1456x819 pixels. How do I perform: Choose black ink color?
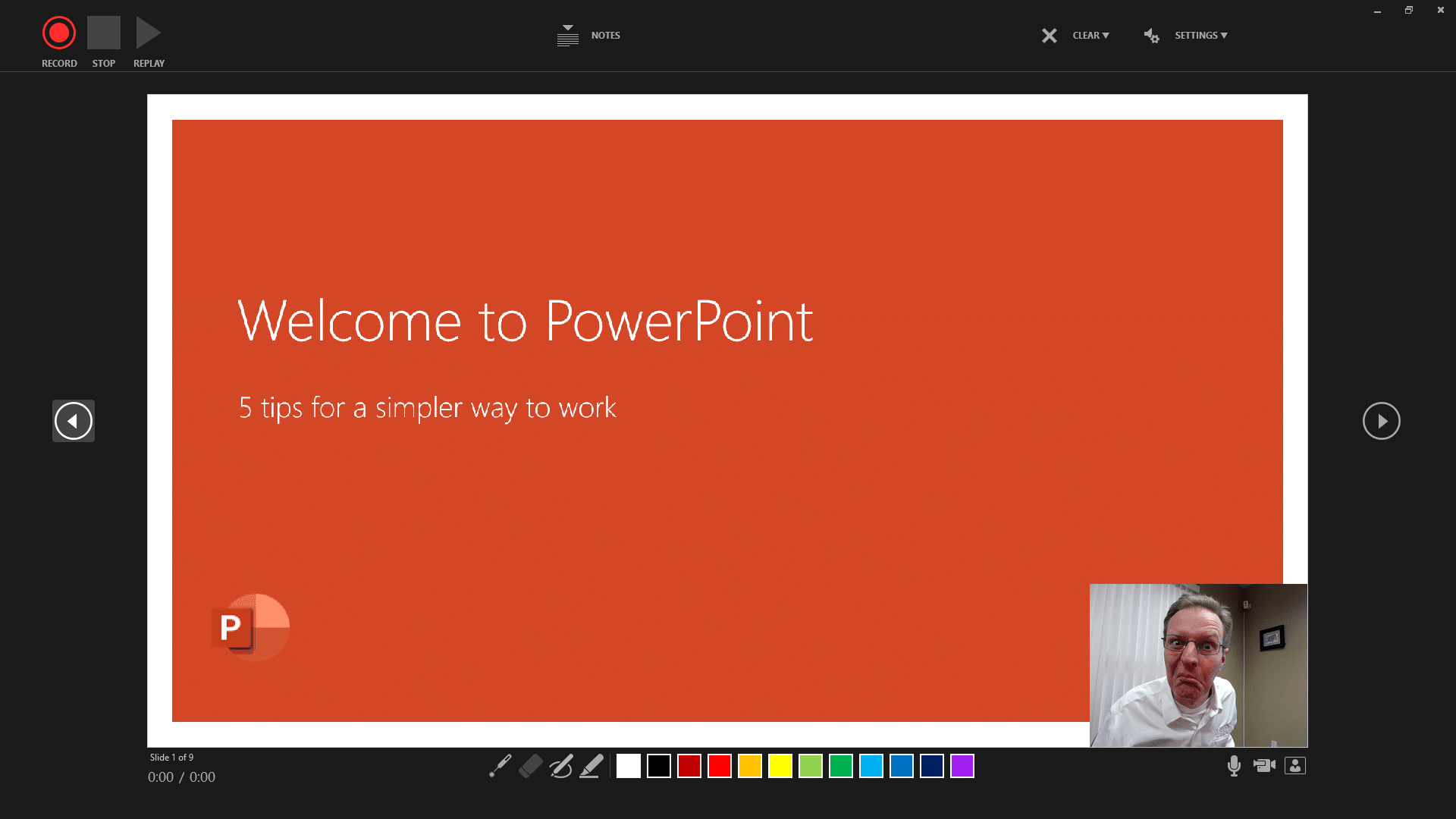click(x=659, y=766)
